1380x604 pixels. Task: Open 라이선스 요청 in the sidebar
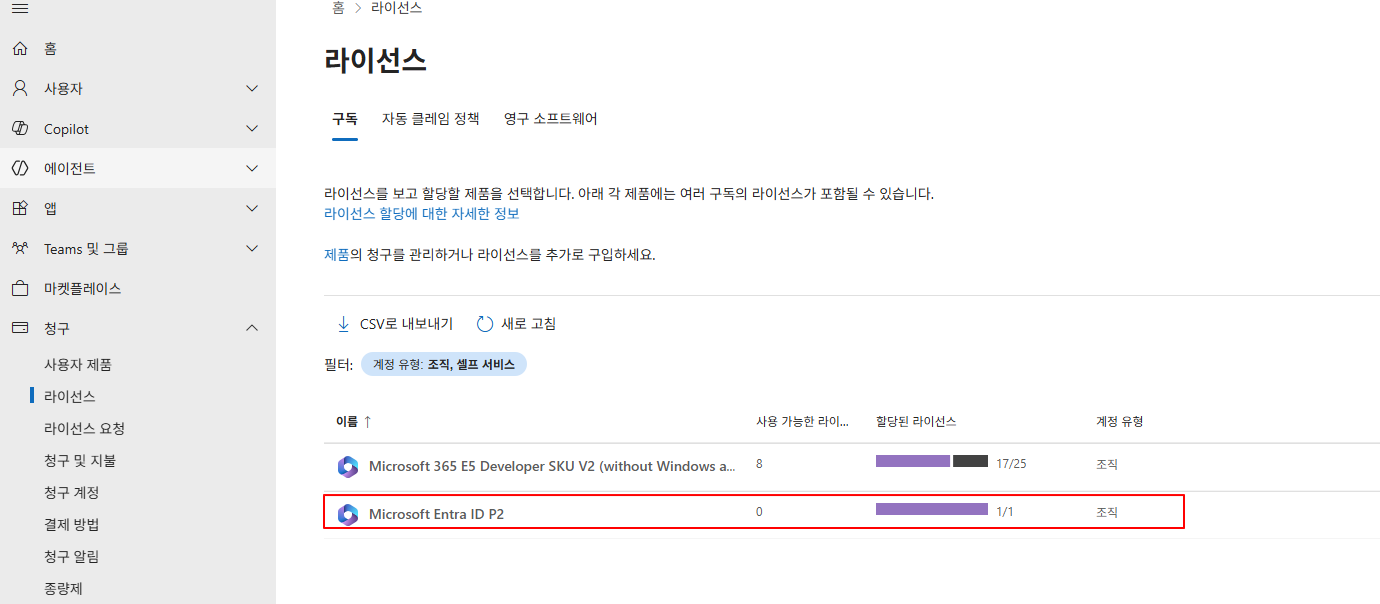tap(84, 429)
